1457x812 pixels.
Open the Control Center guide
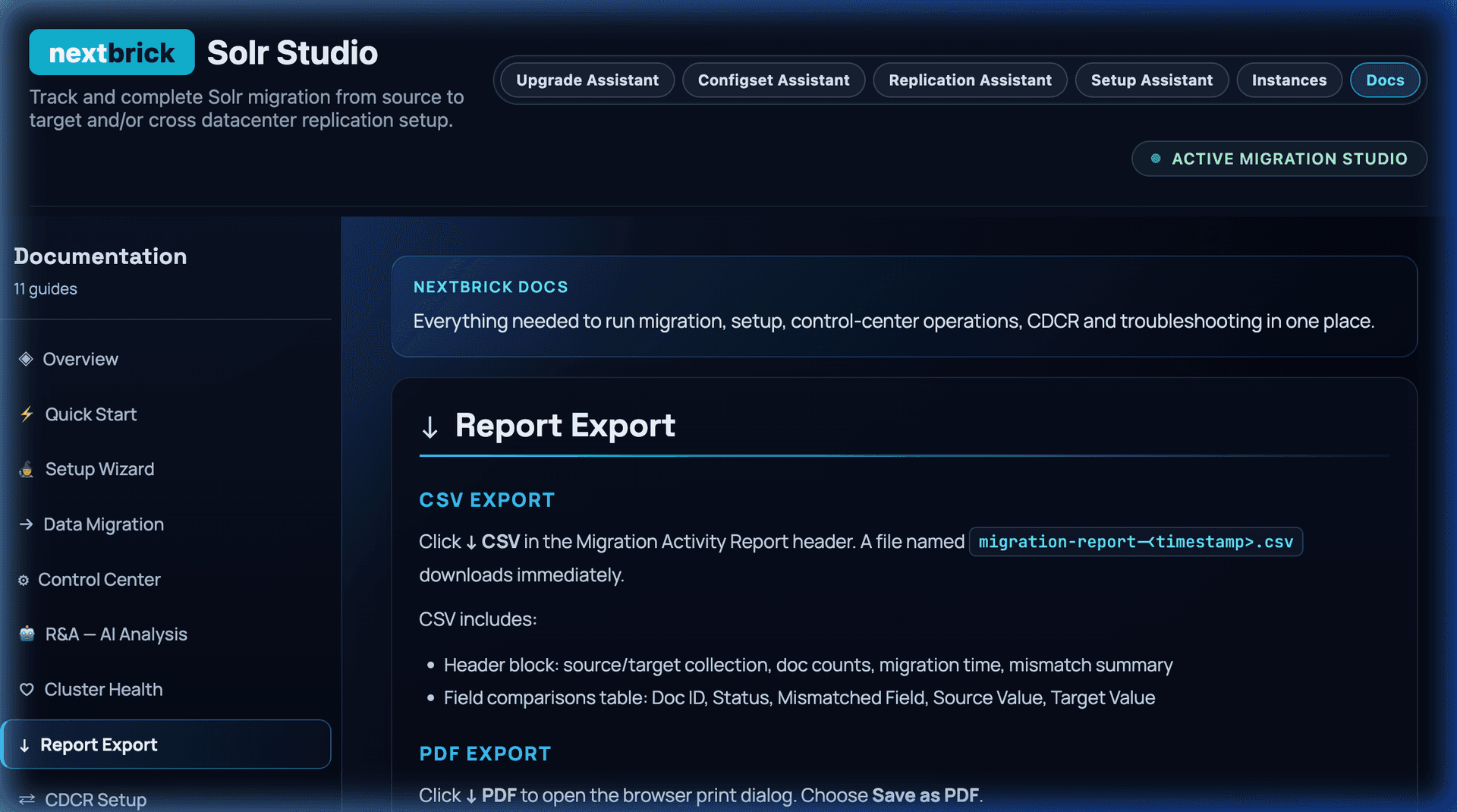pos(165,580)
